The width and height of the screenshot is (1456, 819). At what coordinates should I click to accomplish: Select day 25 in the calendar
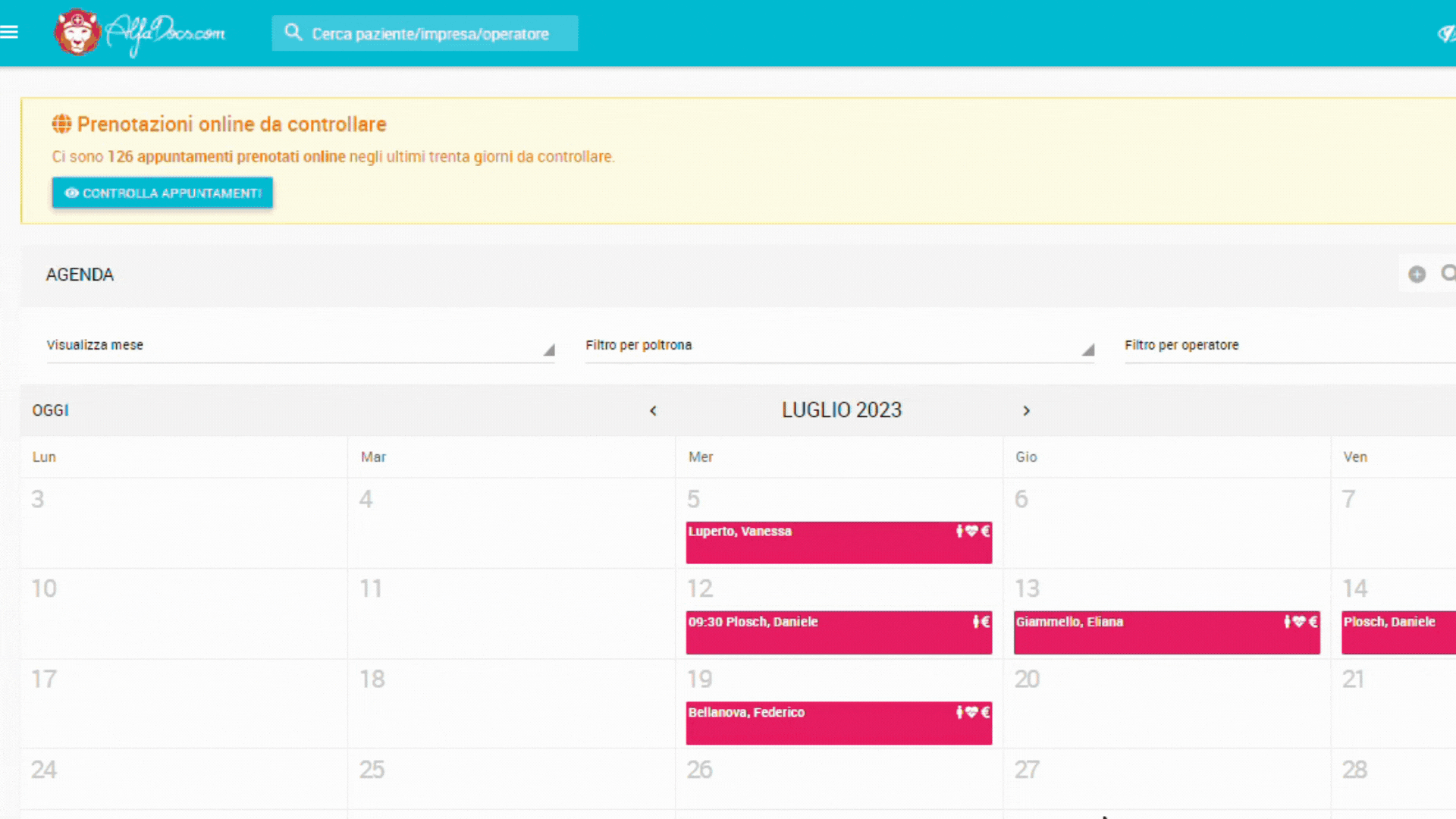tap(372, 770)
